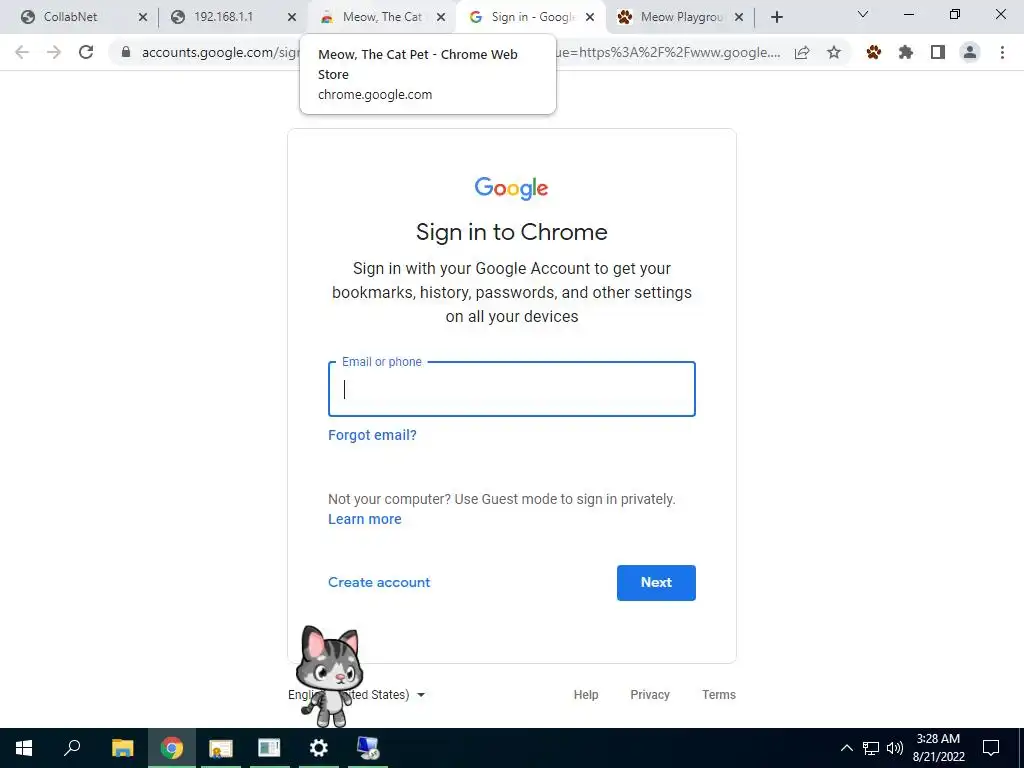Click the Next button
Screen dimensions: 1024x768
pos(656,583)
